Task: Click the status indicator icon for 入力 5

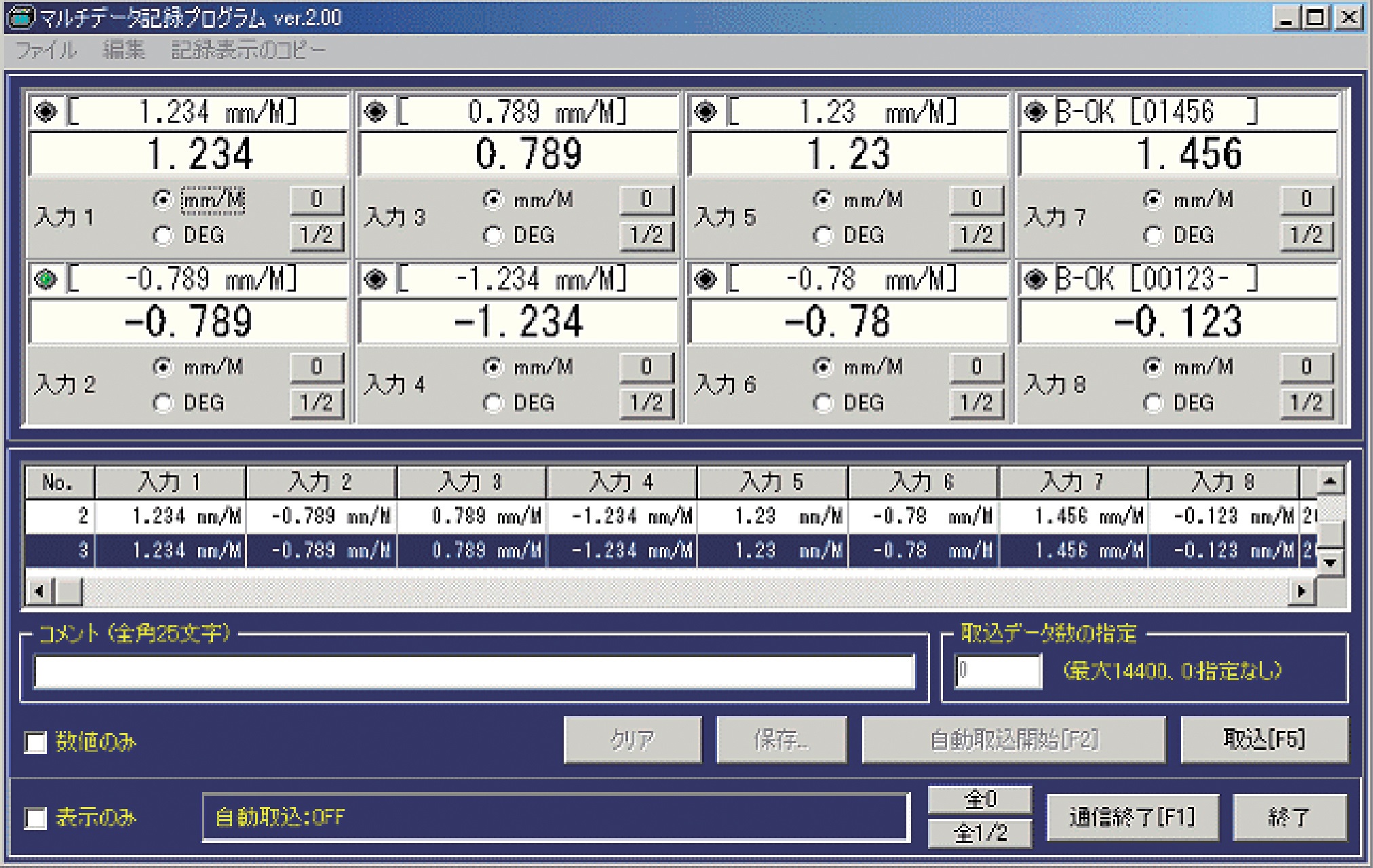Action: (x=705, y=111)
